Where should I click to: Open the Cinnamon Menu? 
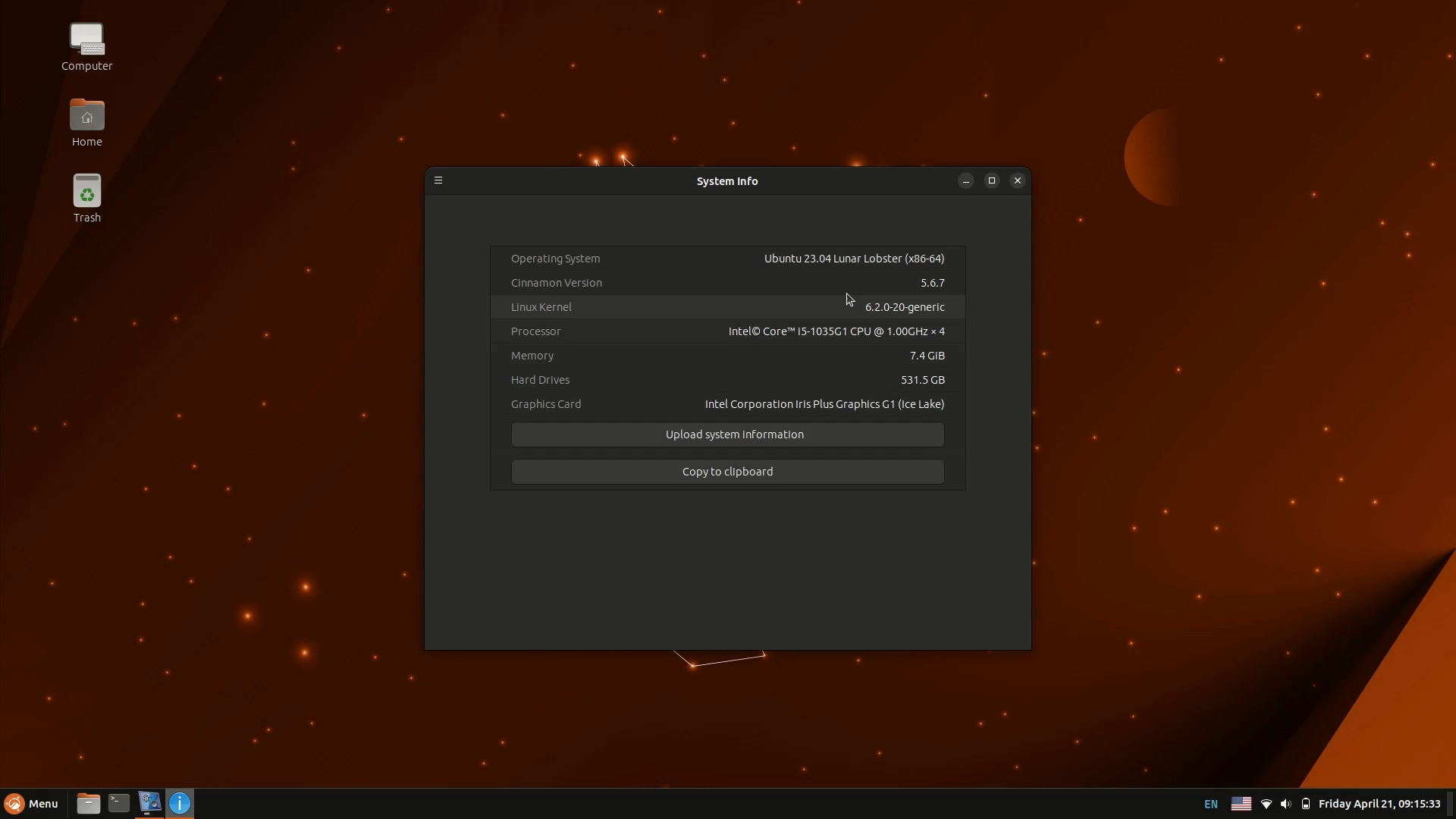pos(32,803)
